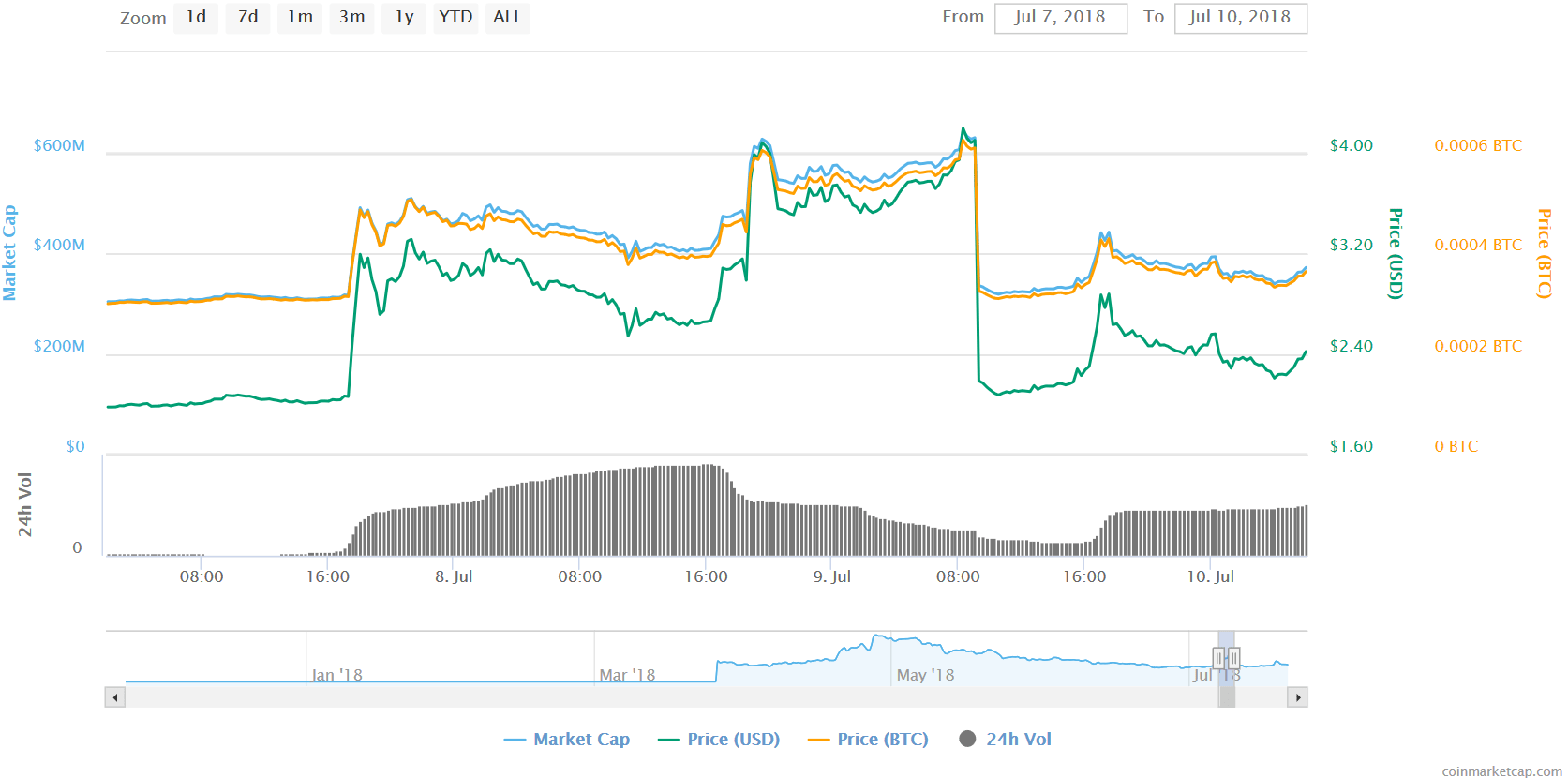Open the coinmarketcap.com credit link
Viewport: 1568px width, 778px height.
pos(1501,771)
